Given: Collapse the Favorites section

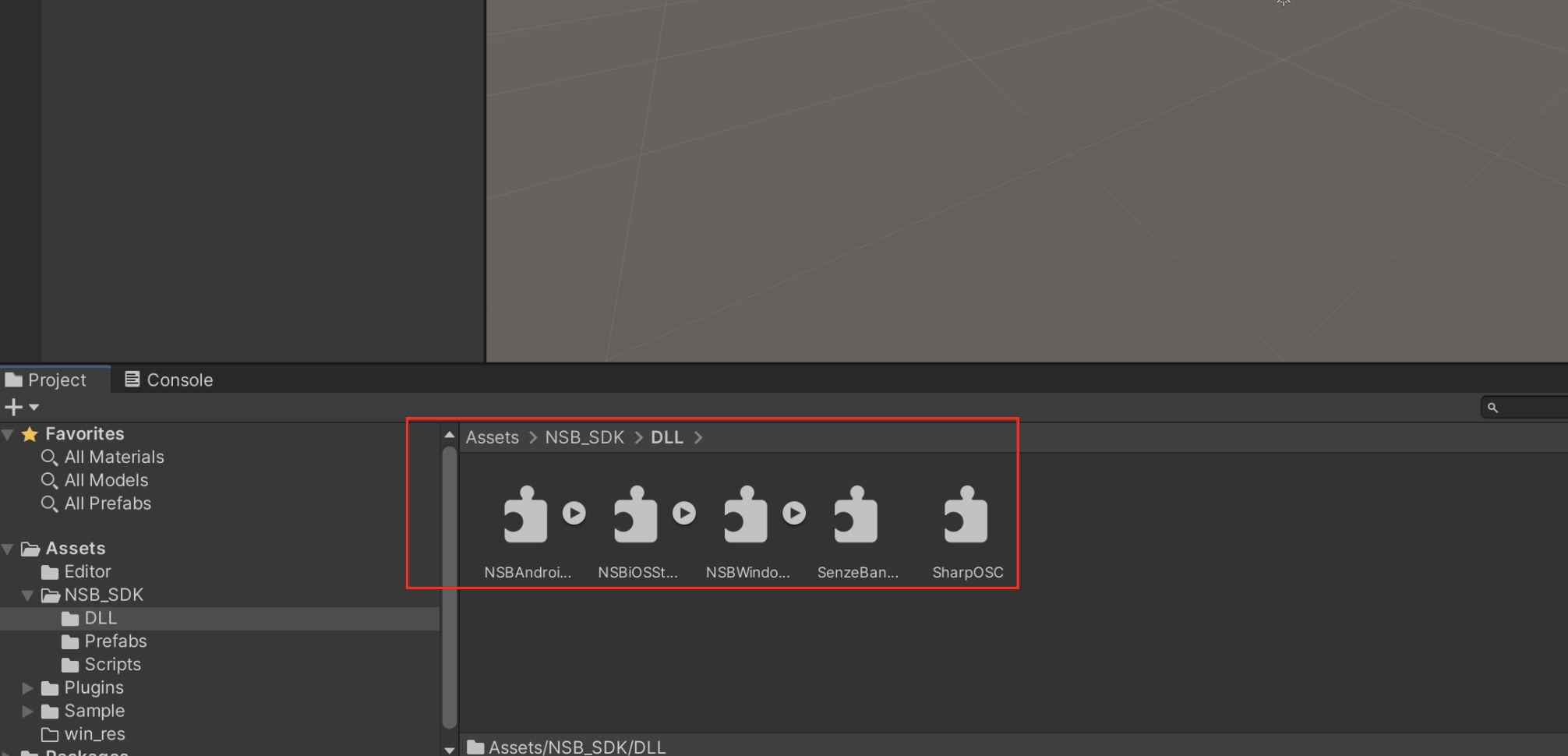Looking at the screenshot, I should point(8,434).
